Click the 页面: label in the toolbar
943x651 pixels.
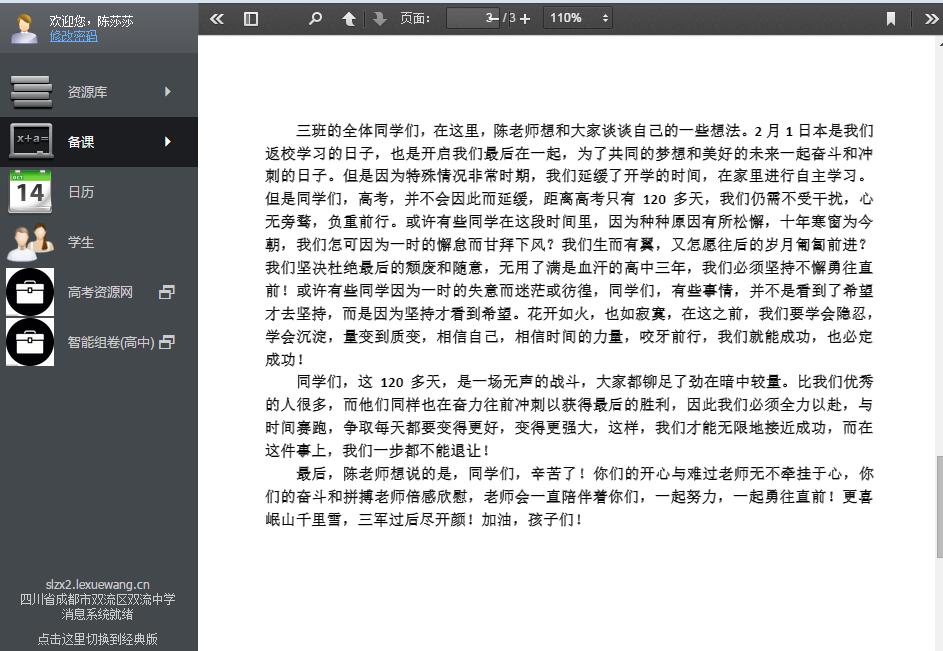(415, 19)
